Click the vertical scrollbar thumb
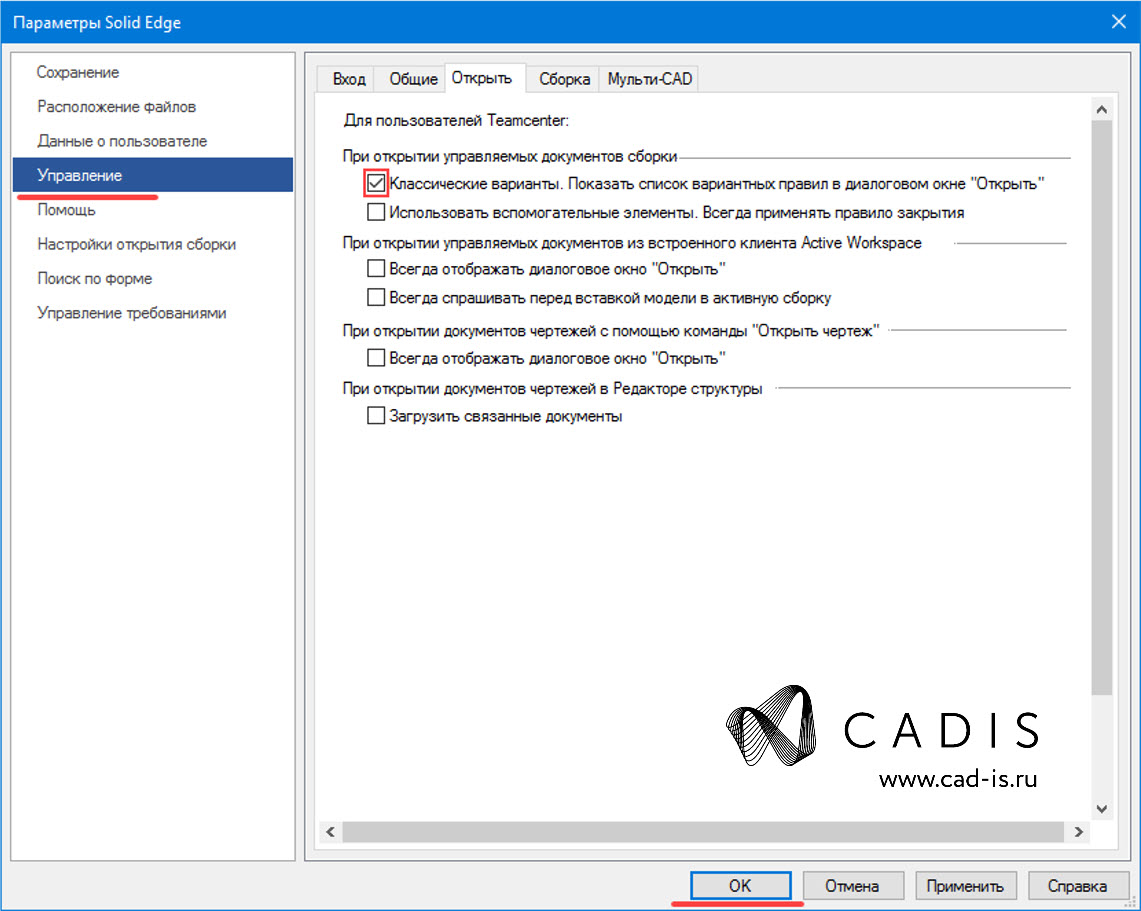The image size is (1141, 911). point(1102,407)
